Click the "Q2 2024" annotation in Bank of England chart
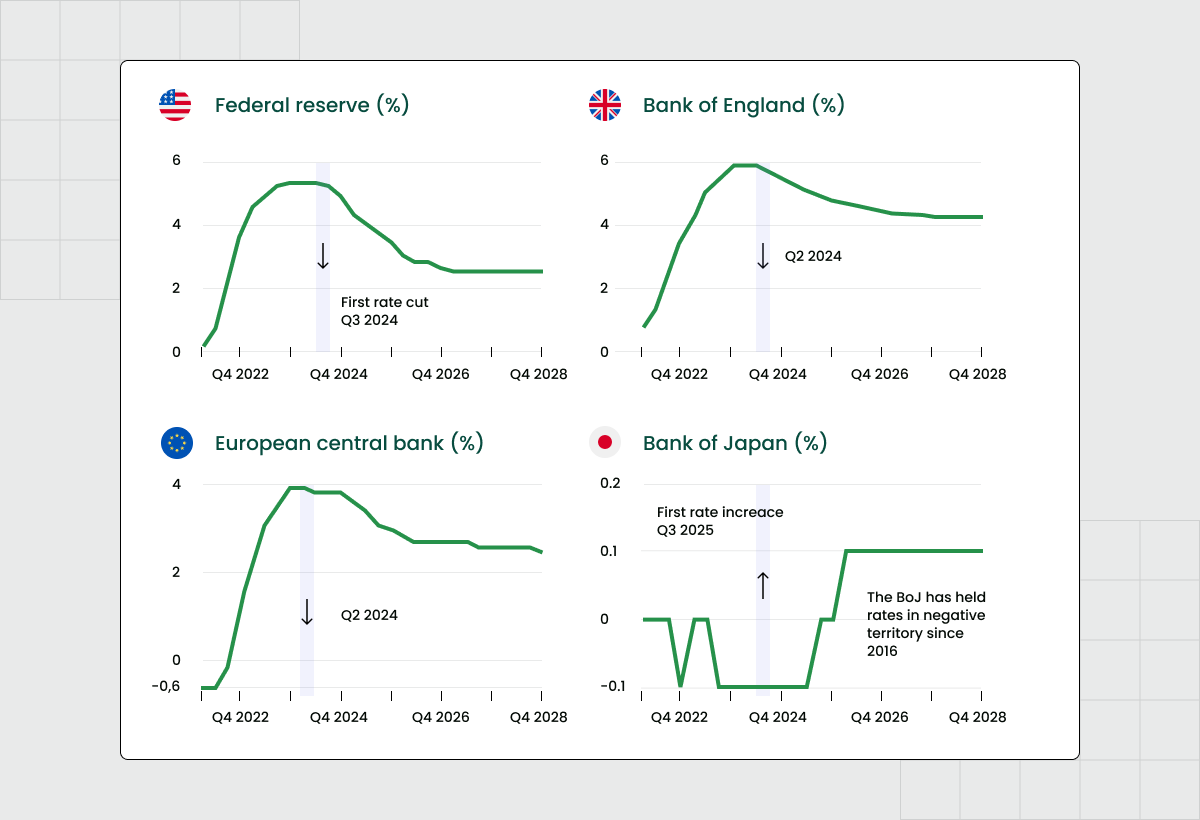 coord(813,256)
